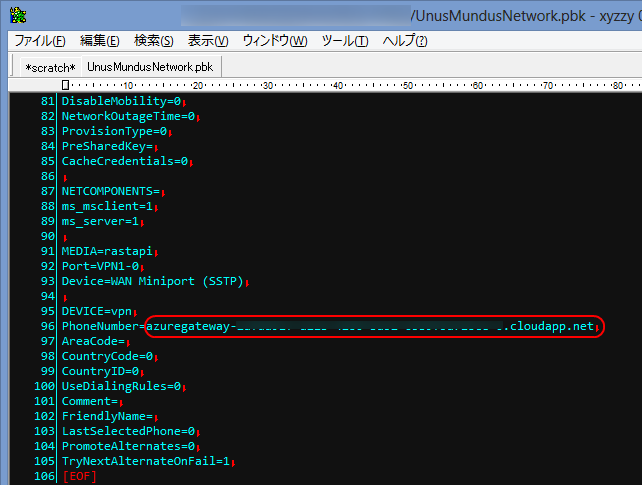Image resolution: width=642 pixels, height=485 pixels.
Task: Click the UseDialingRules=0 line
Action: pos(122,386)
